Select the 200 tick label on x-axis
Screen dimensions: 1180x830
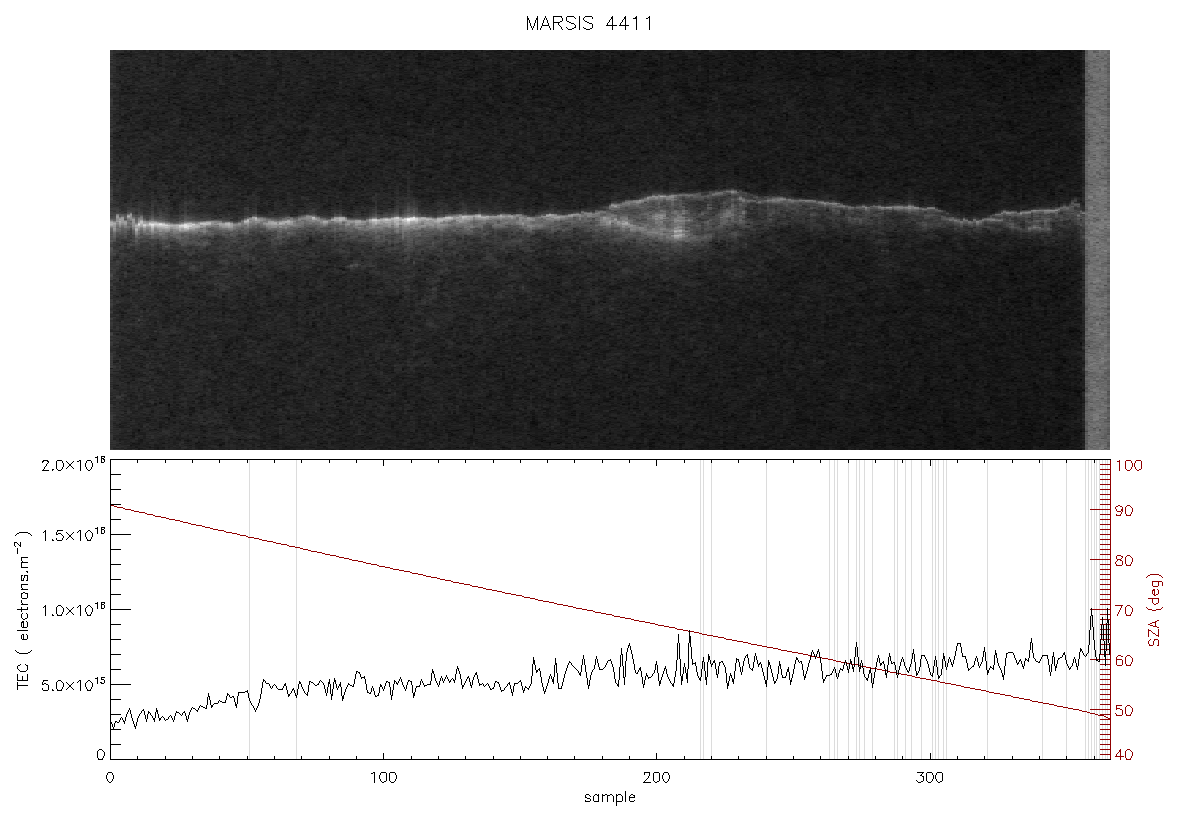(657, 778)
